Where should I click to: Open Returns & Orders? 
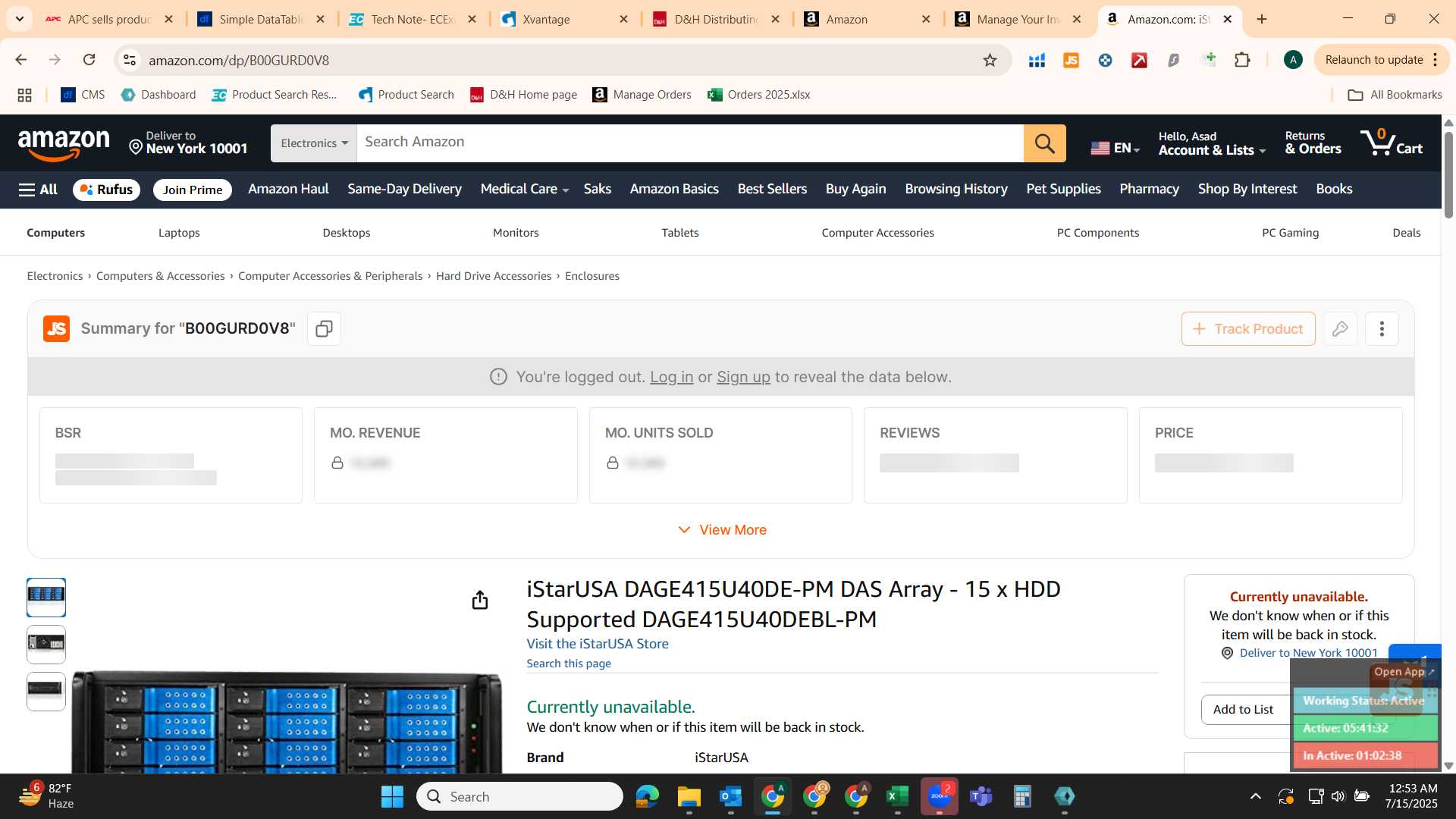pos(1313,143)
